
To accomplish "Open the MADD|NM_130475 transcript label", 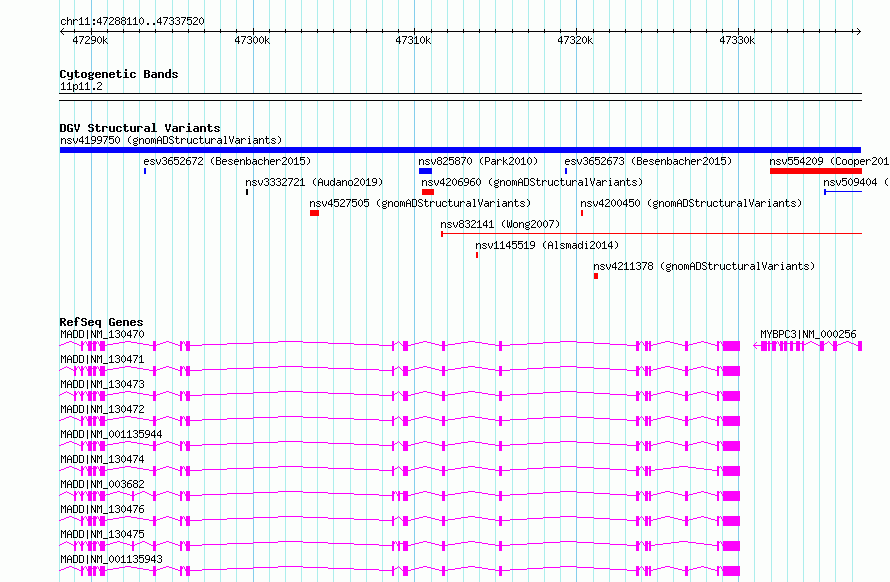I will [102, 534].
